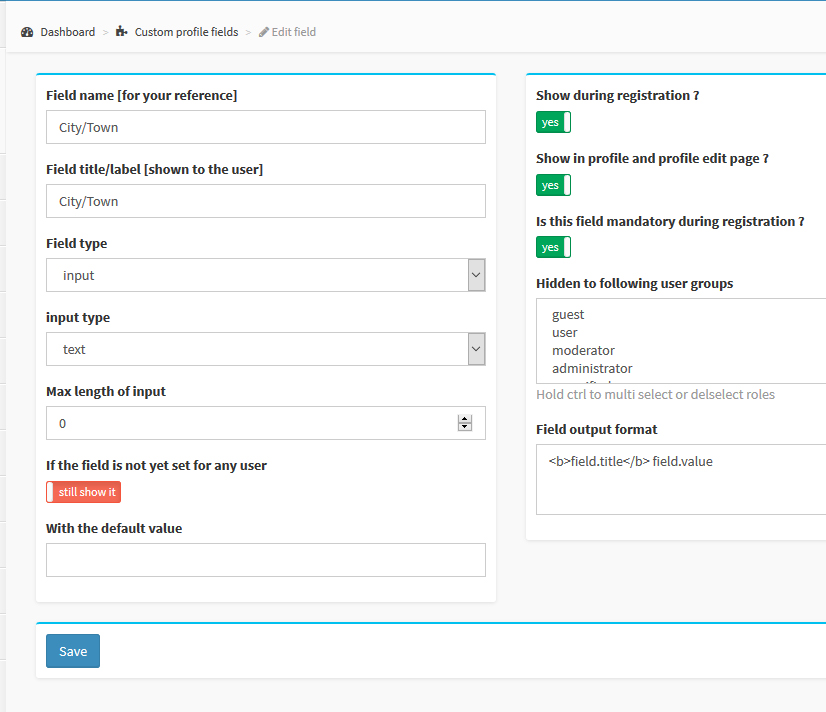Decrease max length with down arrow
826x712 pixels.
tap(465, 427)
